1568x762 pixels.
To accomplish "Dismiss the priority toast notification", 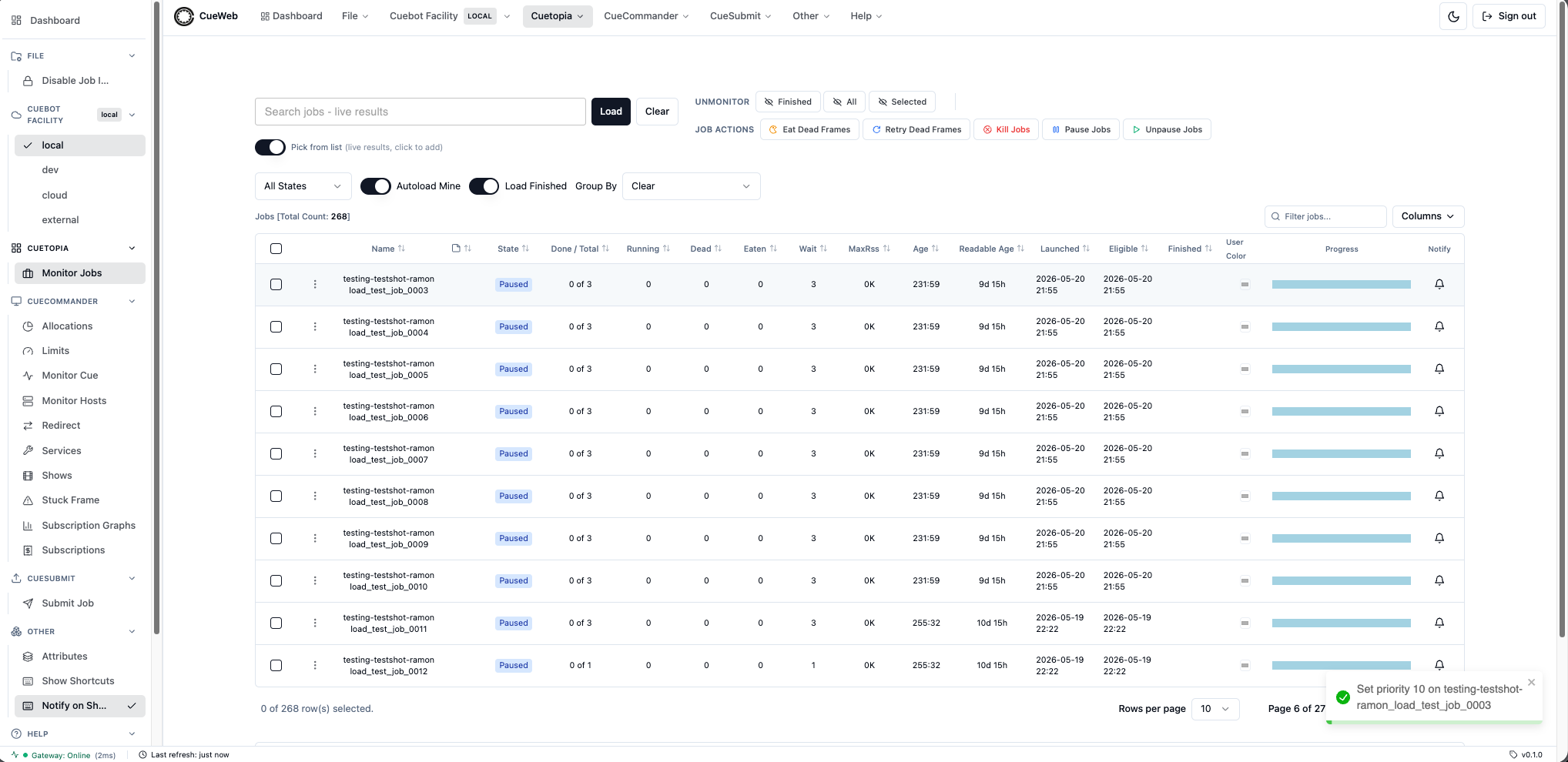I will pyautogui.click(x=1531, y=682).
